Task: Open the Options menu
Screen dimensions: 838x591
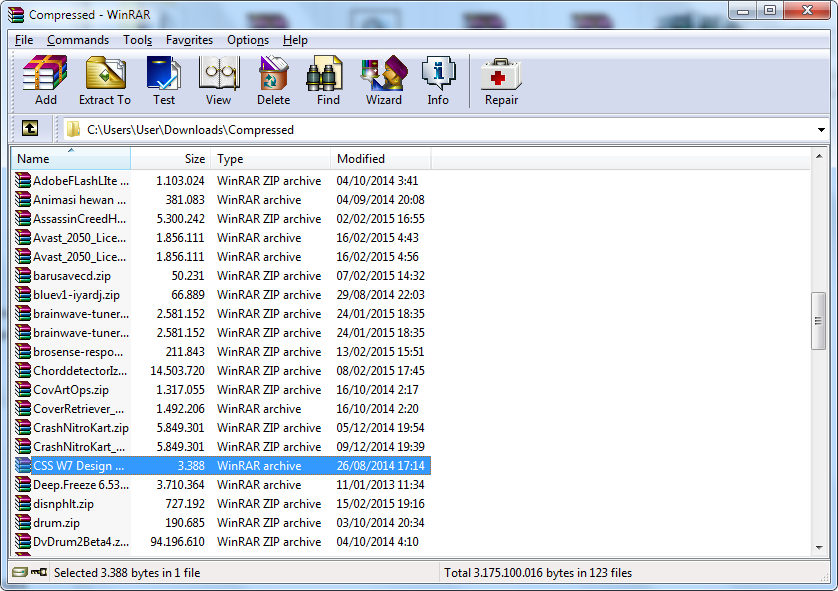Action: (248, 40)
